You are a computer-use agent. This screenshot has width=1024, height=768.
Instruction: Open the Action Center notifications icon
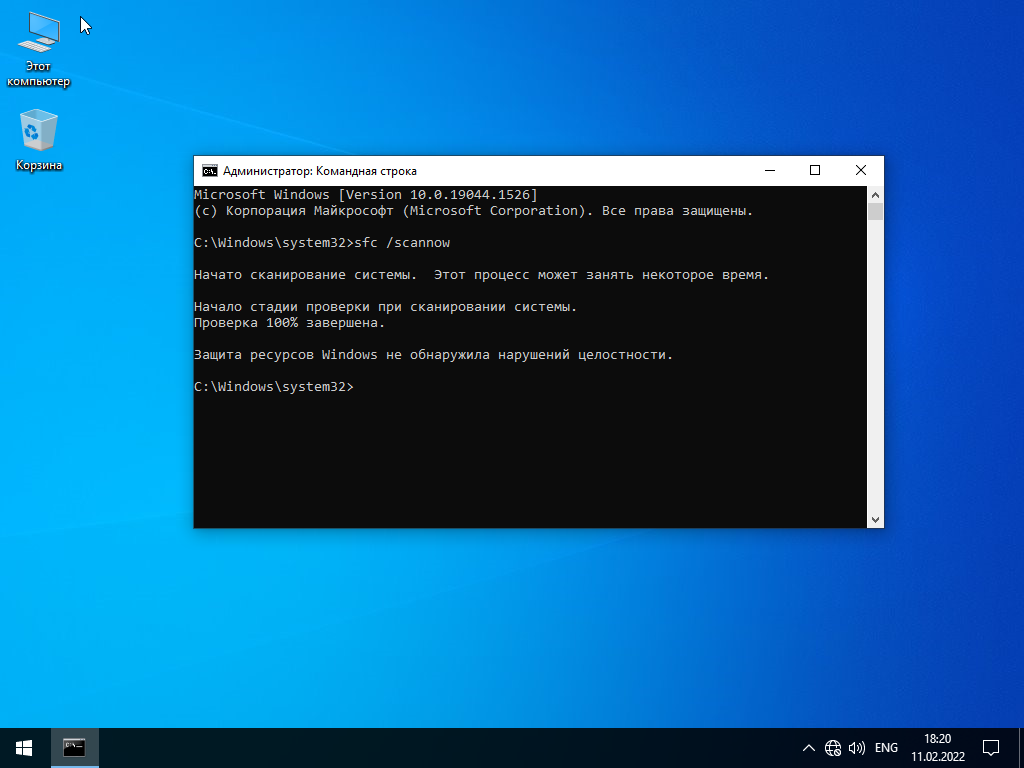click(x=991, y=748)
